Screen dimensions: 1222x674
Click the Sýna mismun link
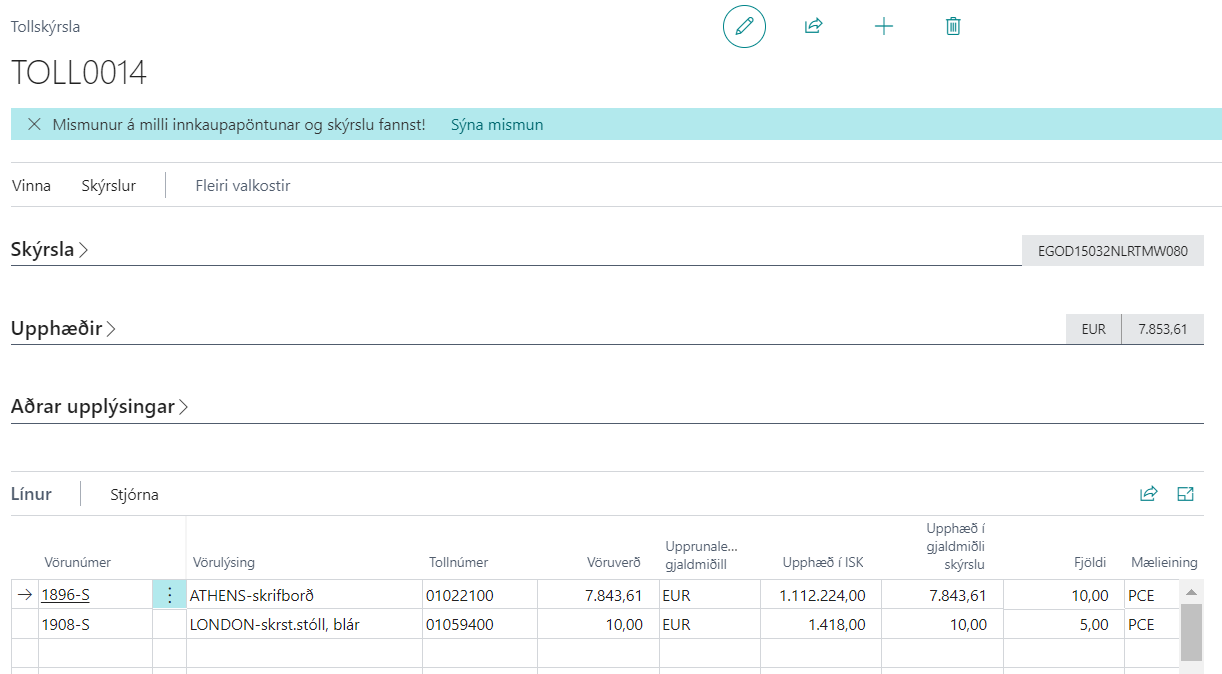[x=497, y=125]
